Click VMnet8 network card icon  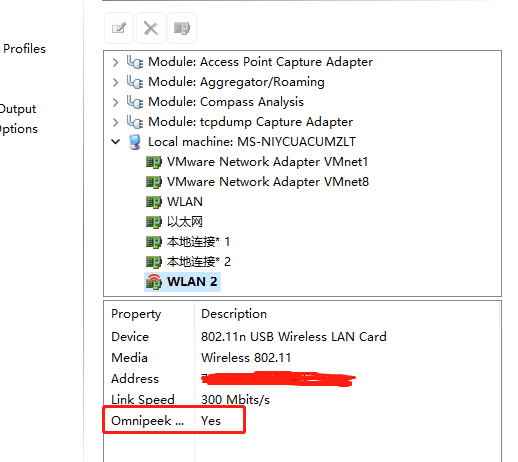(x=154, y=182)
